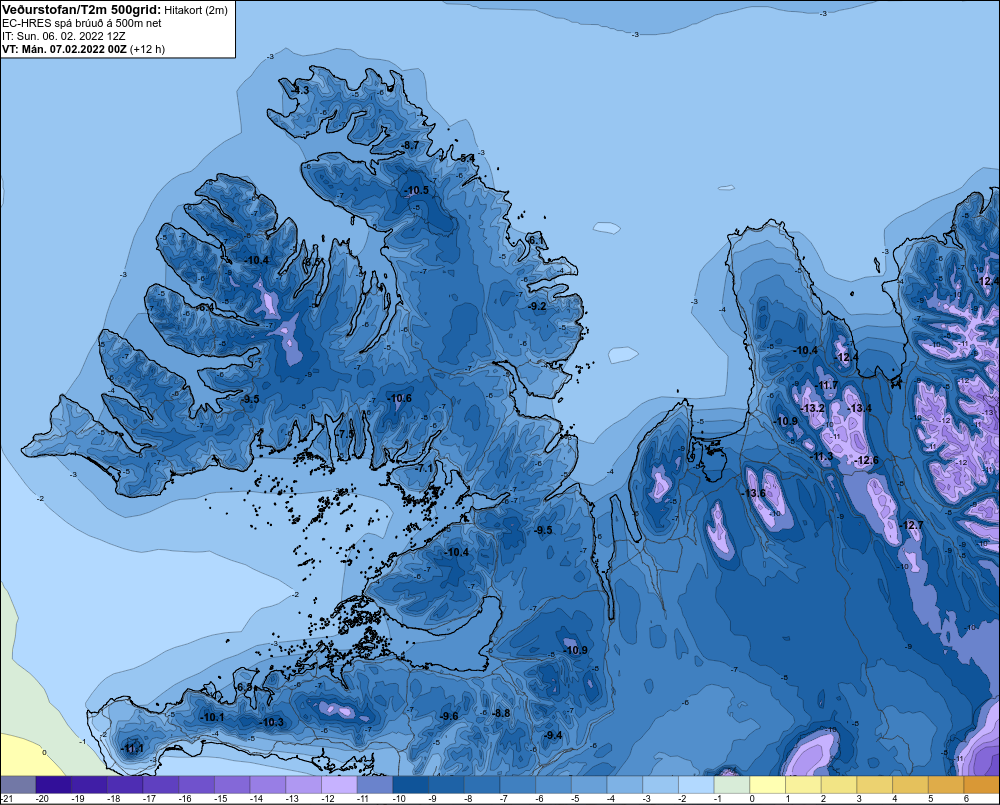Click the -11.1 label in the southwest peninsula
This screenshot has width=1000, height=805.
point(131,749)
